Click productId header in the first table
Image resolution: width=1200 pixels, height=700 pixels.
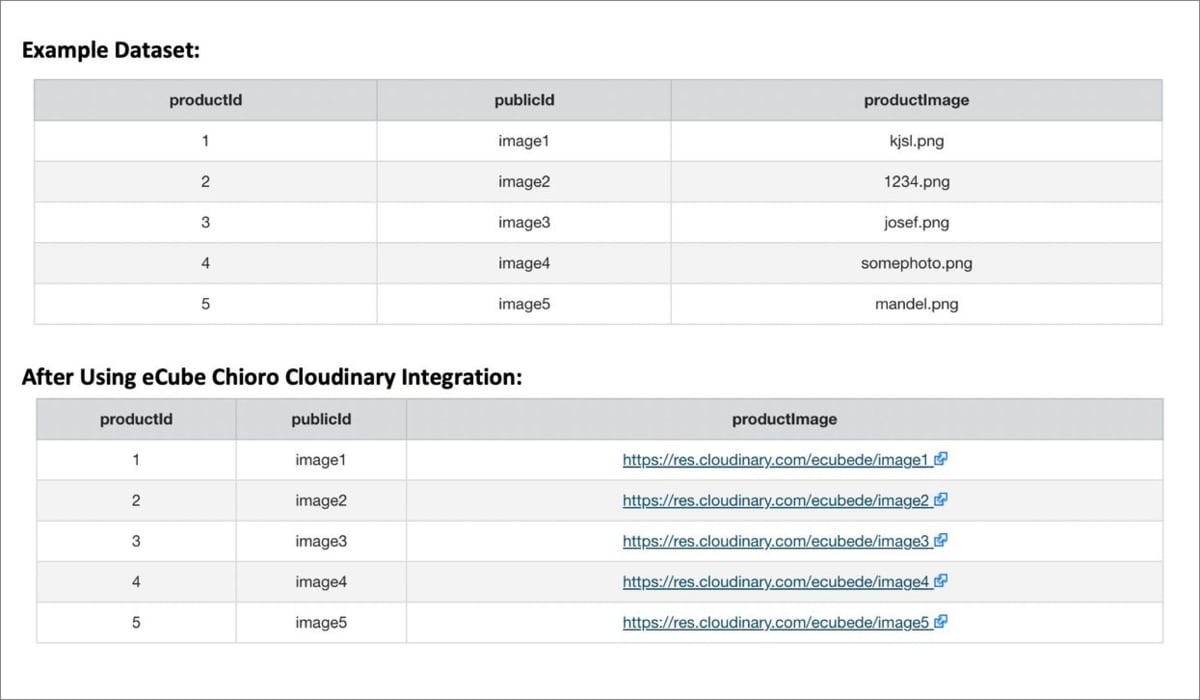[205, 100]
